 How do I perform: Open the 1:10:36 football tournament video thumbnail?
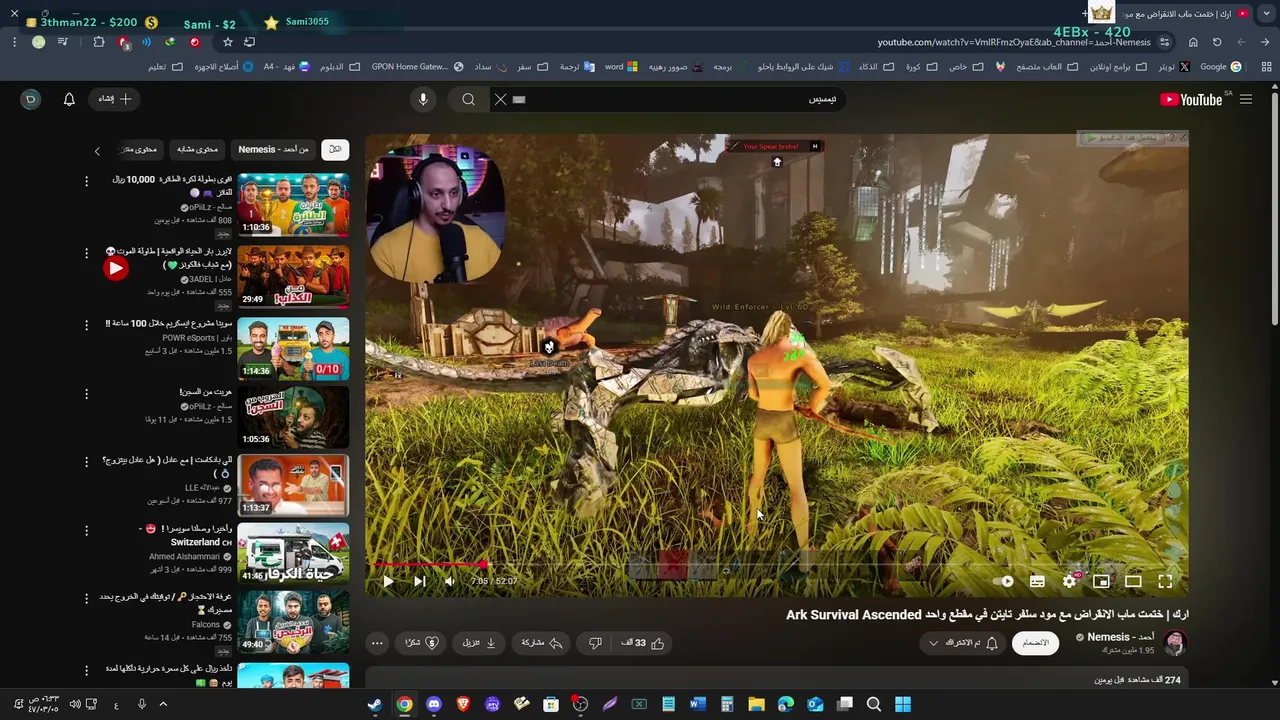(x=293, y=204)
